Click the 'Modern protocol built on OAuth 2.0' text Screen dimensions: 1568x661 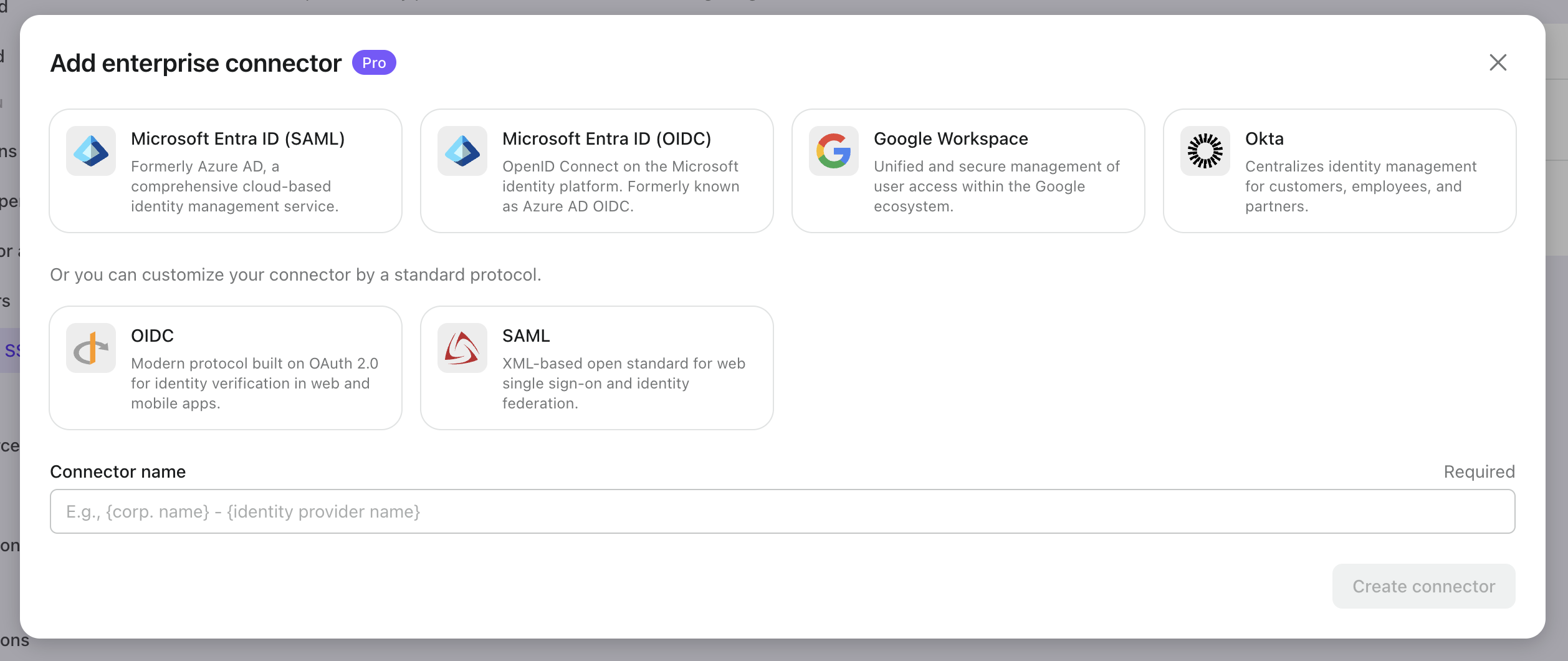(x=254, y=384)
